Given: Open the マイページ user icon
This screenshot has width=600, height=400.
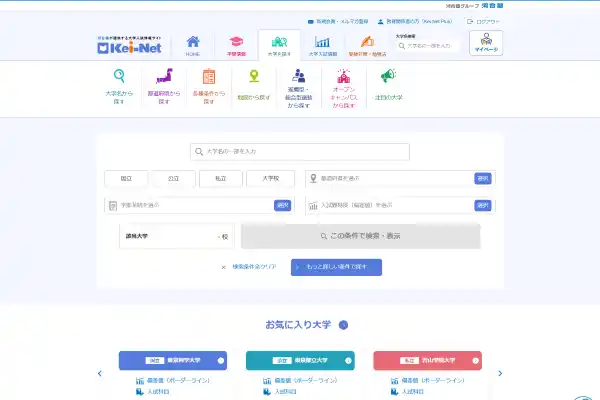Looking at the screenshot, I should pos(485,43).
